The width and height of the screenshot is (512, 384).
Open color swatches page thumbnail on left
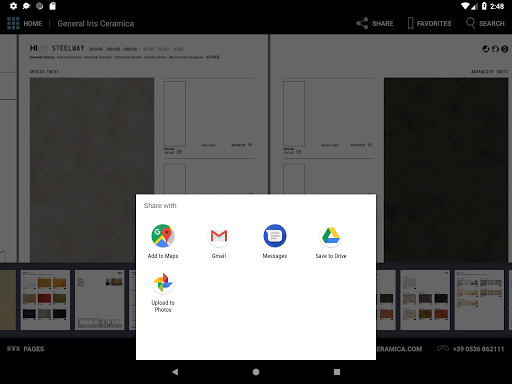coord(45,300)
